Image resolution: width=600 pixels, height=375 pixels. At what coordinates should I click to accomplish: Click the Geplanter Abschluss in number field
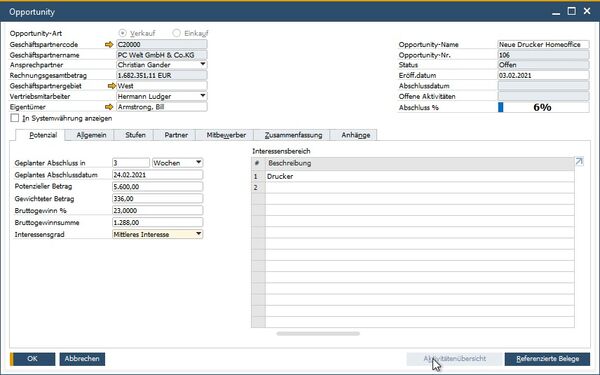pos(131,163)
